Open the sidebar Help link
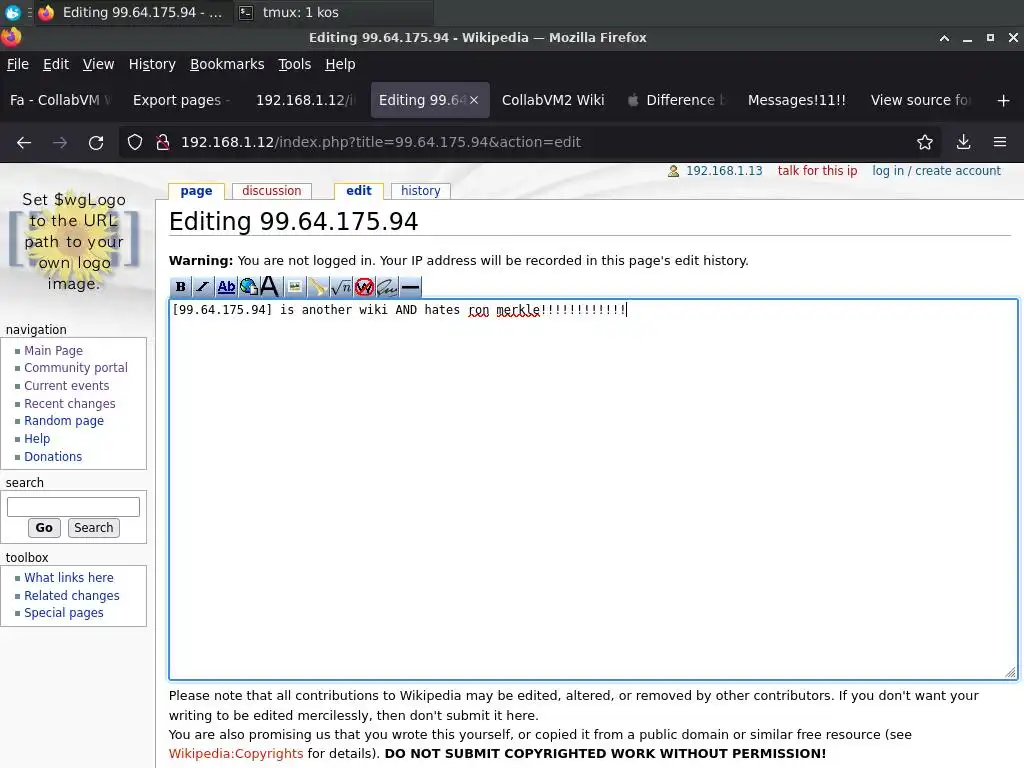Image resolution: width=1024 pixels, height=768 pixels. (37, 439)
